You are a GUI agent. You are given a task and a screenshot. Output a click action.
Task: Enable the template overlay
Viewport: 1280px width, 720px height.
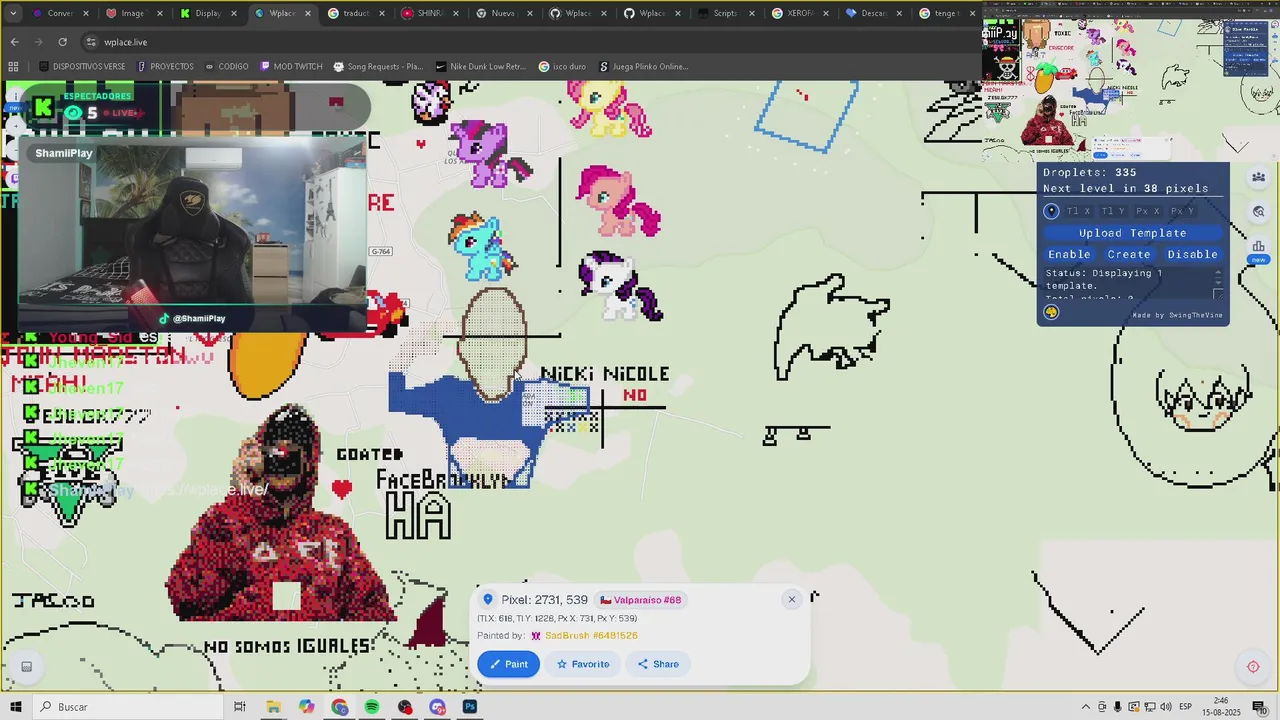1069,254
